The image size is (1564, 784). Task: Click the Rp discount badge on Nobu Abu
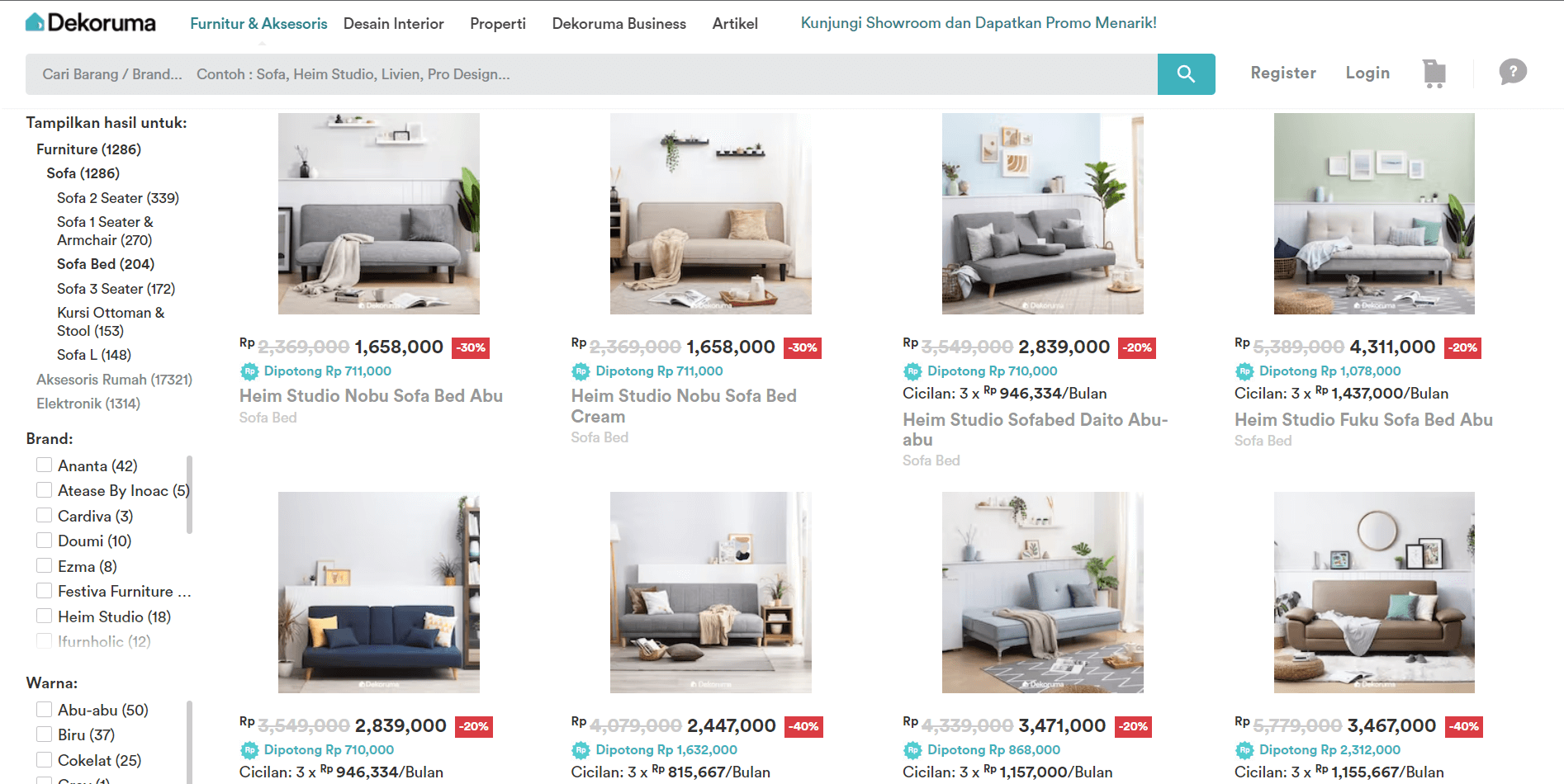250,371
